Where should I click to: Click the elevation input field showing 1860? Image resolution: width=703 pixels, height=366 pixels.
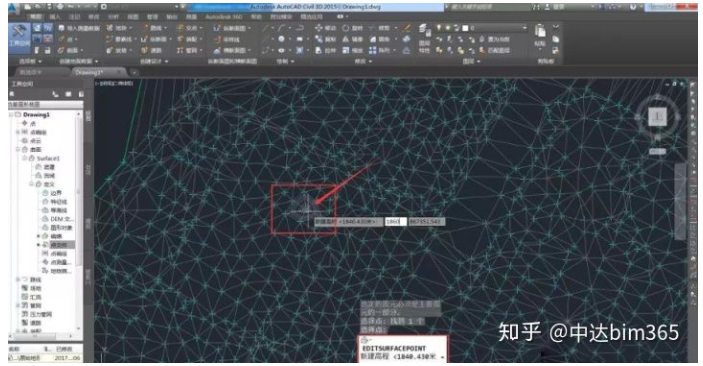(x=395, y=222)
